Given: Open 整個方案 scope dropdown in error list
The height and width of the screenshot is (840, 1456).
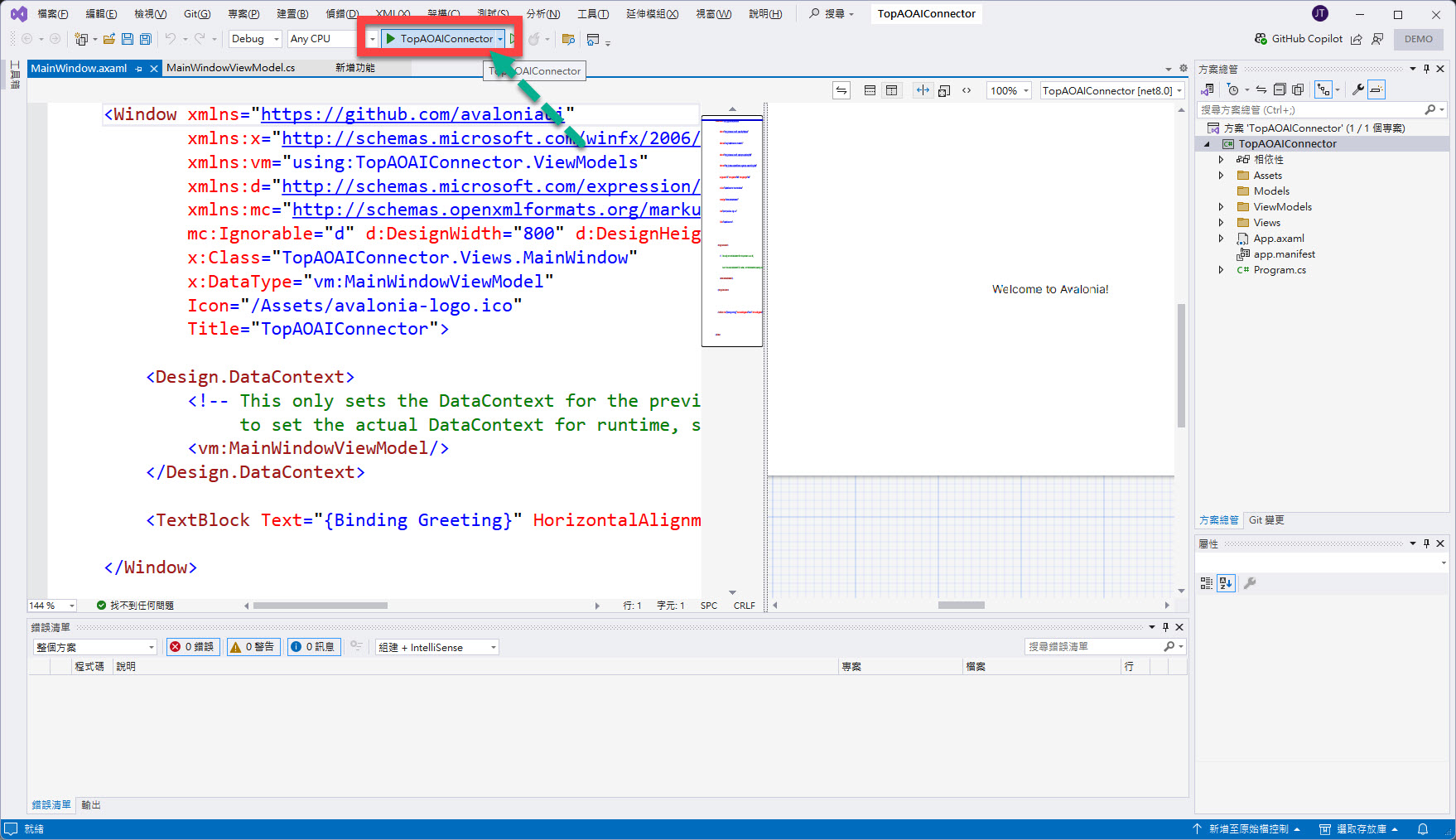Looking at the screenshot, I should (x=95, y=647).
